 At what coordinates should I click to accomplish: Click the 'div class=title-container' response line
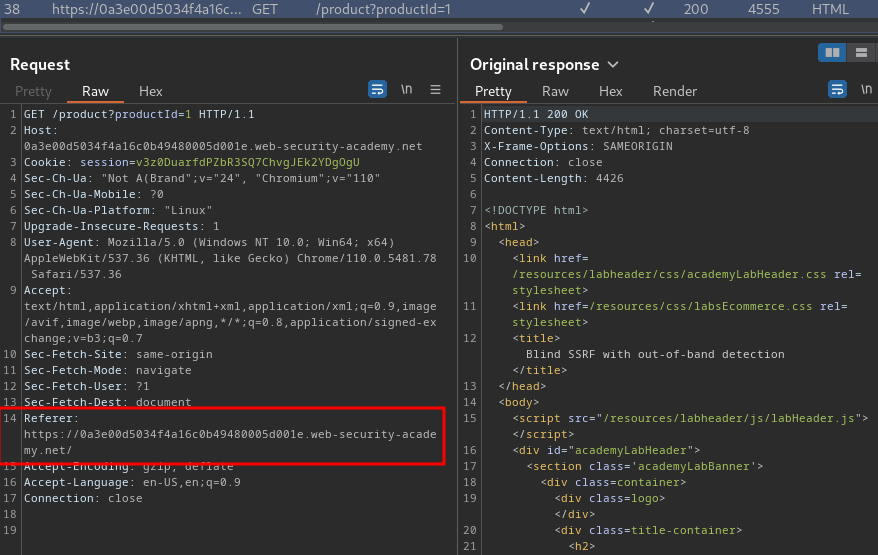(x=648, y=530)
